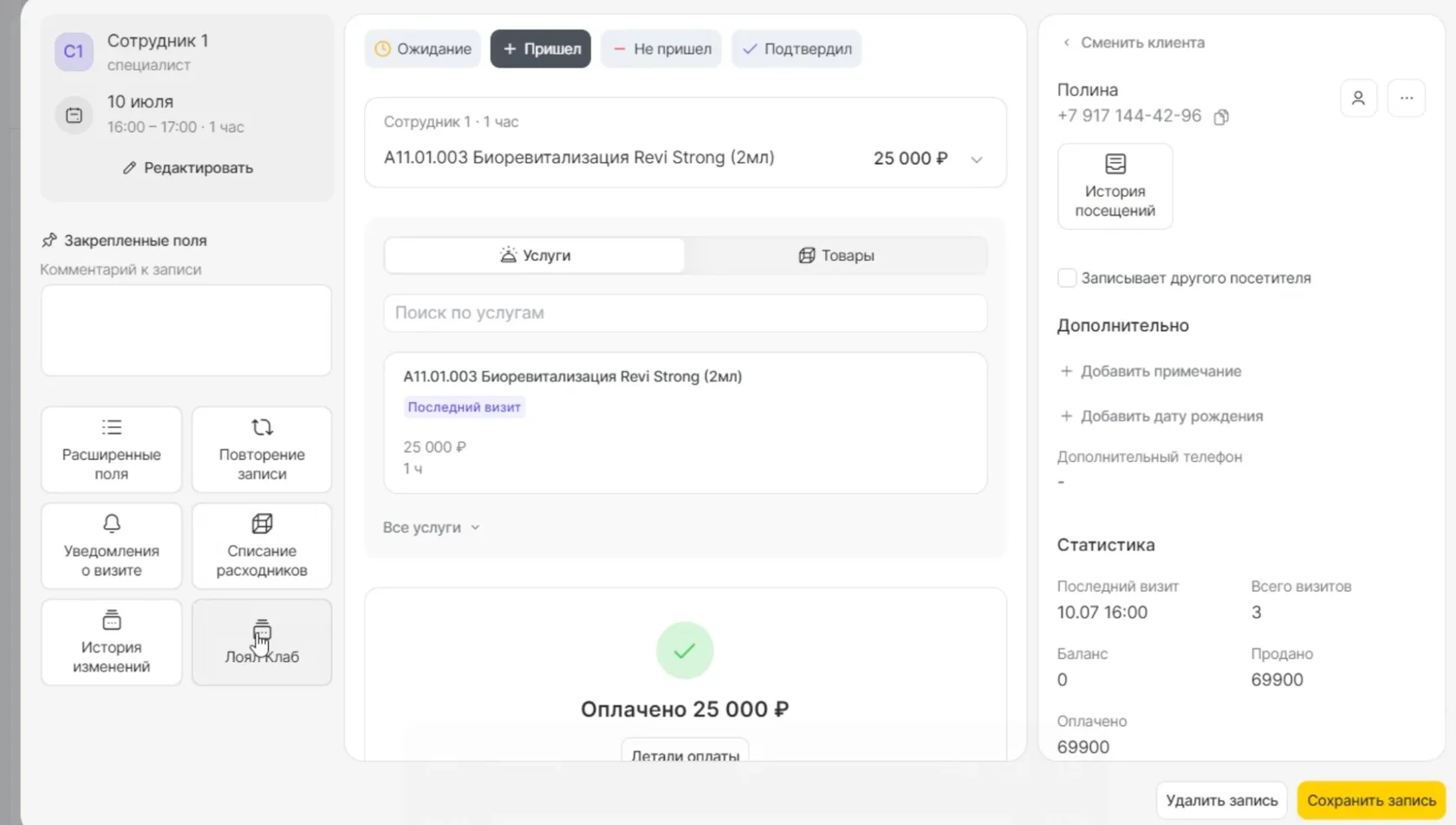Set status to Подтвердил
The height and width of the screenshot is (825, 1456).
796,49
